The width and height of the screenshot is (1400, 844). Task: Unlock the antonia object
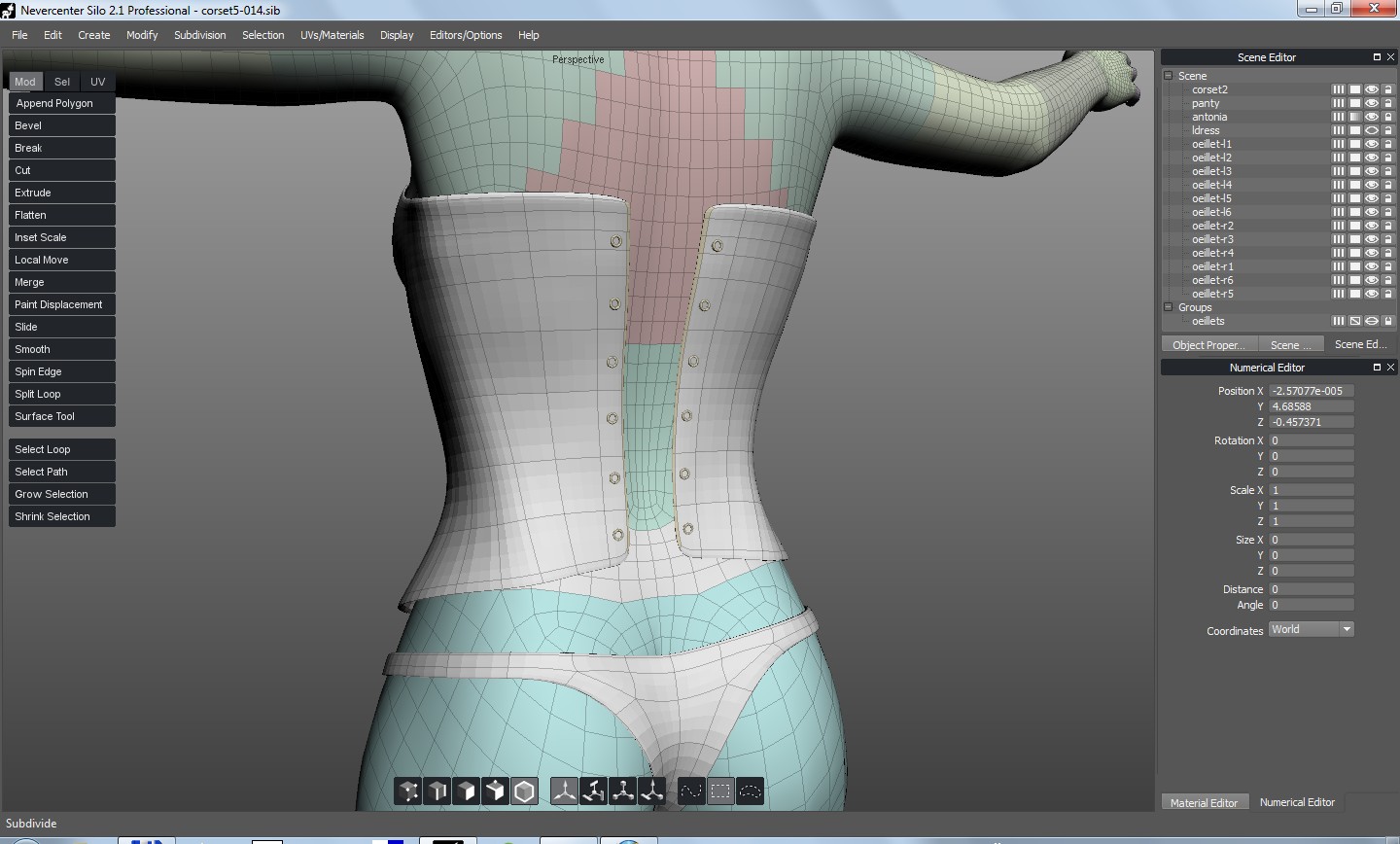point(1388,117)
